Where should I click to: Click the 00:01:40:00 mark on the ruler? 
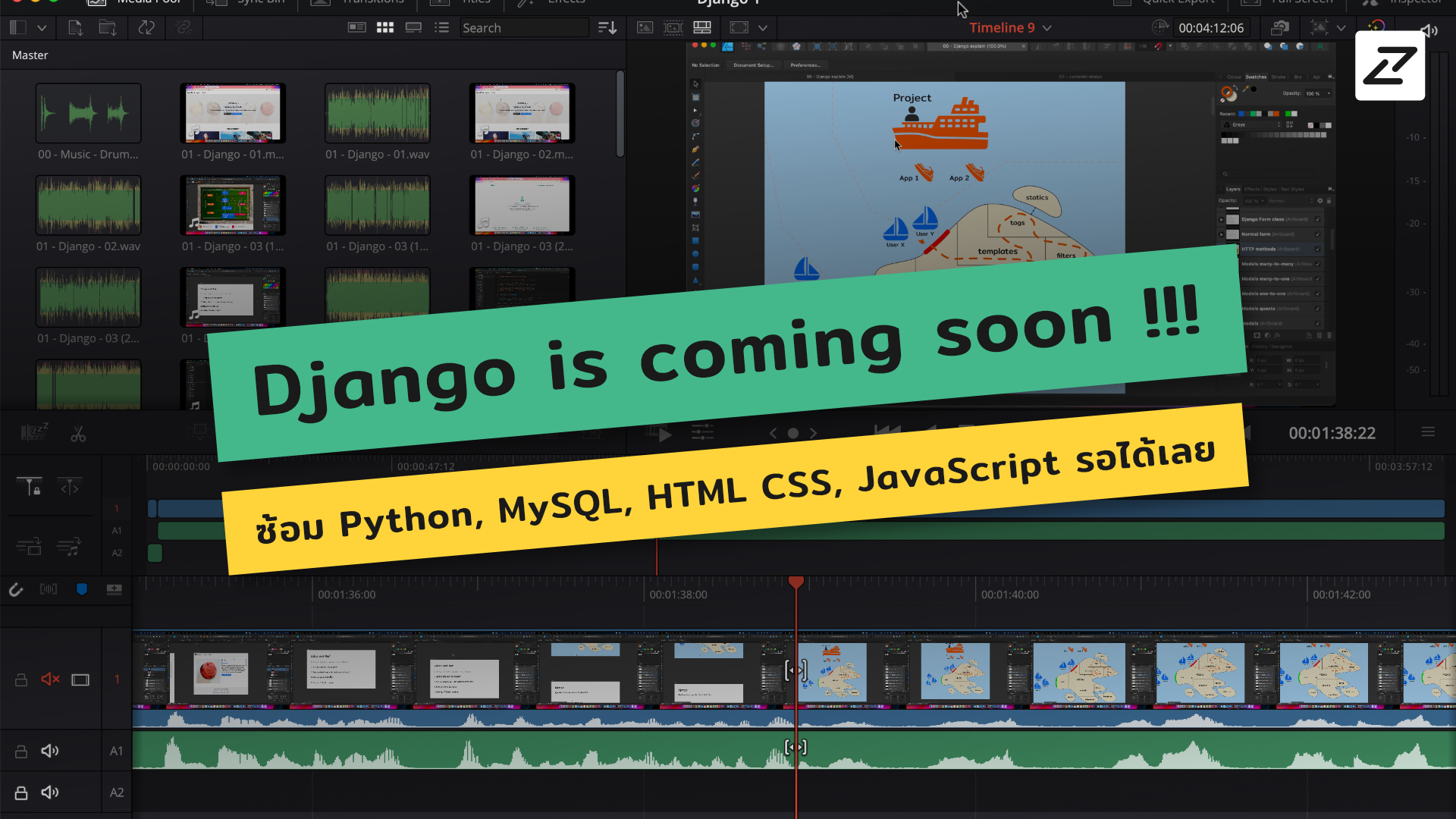(1009, 595)
